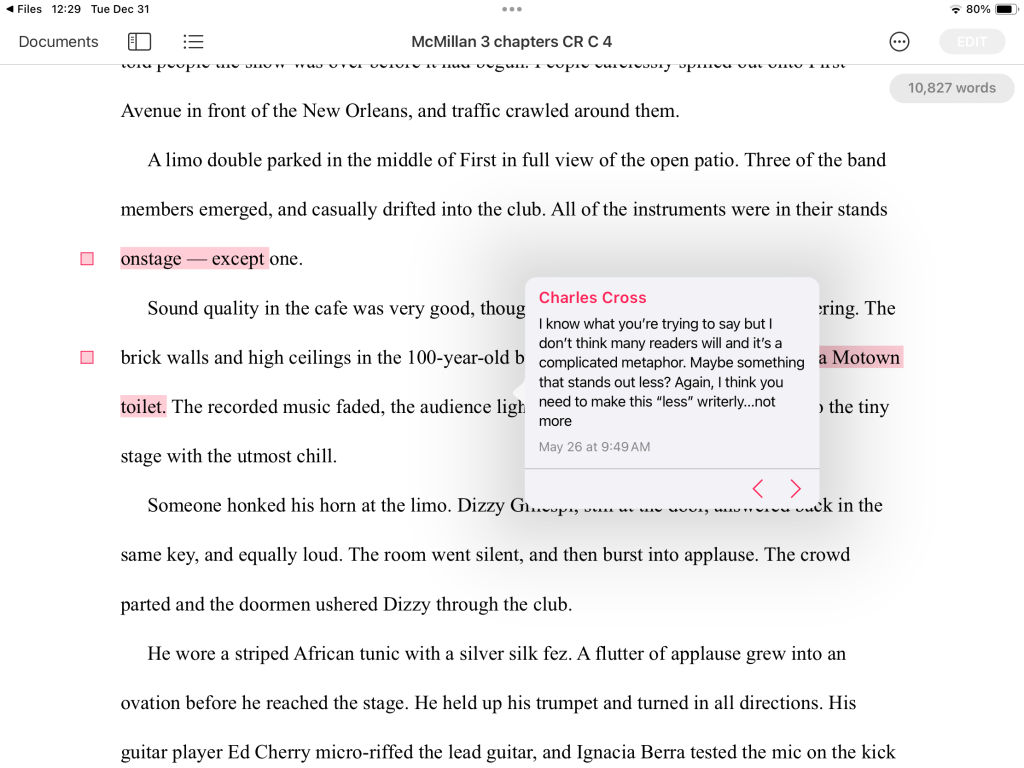This screenshot has height=768, width=1024.
Task: Tap the comment timestamp May 26 at 9:49 AM
Action: point(594,446)
